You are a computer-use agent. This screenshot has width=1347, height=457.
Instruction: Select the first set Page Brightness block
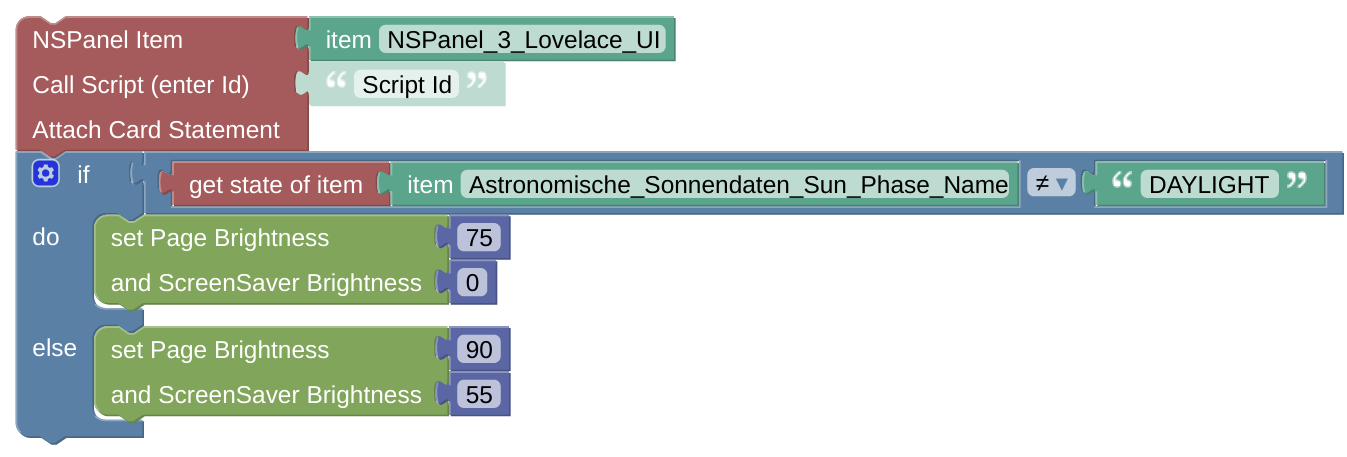(220, 238)
